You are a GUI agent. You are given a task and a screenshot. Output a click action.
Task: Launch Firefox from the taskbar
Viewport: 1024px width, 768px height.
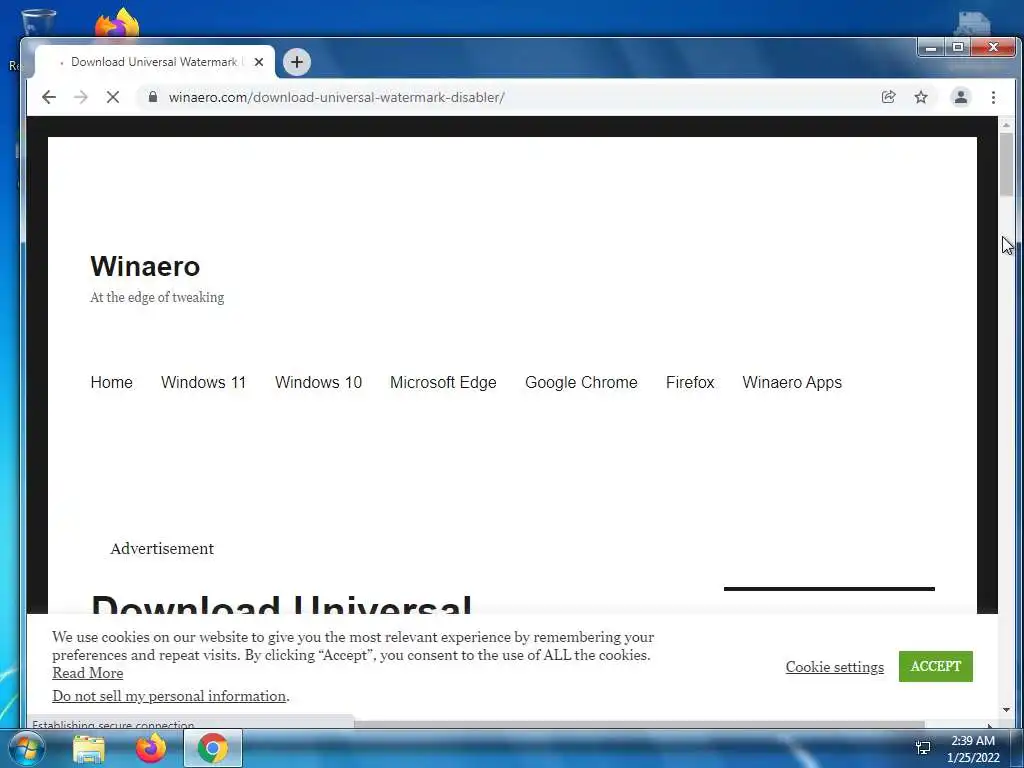[151, 748]
